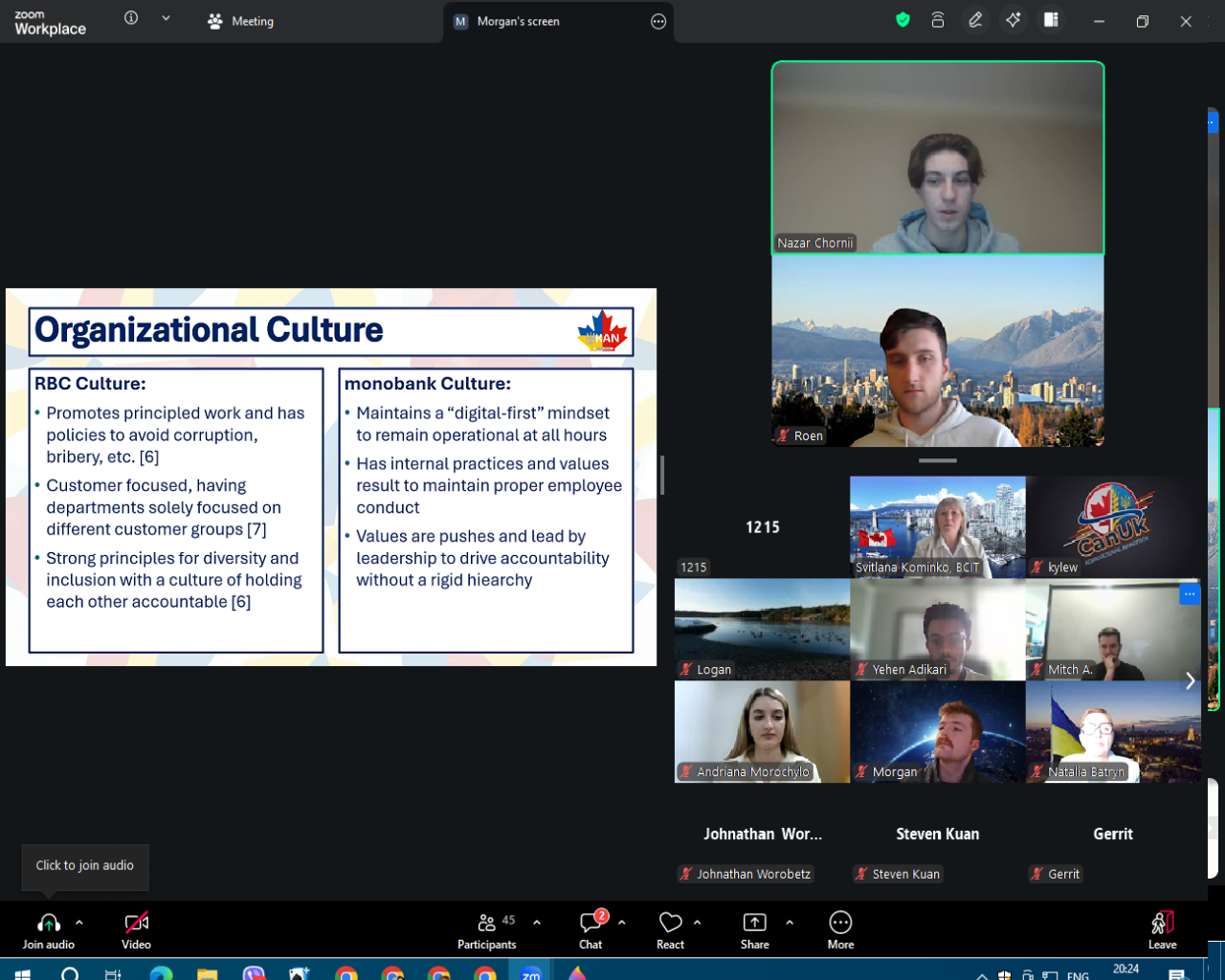This screenshot has width=1225, height=980.
Task: Expand Share options chevron
Action: (790, 923)
